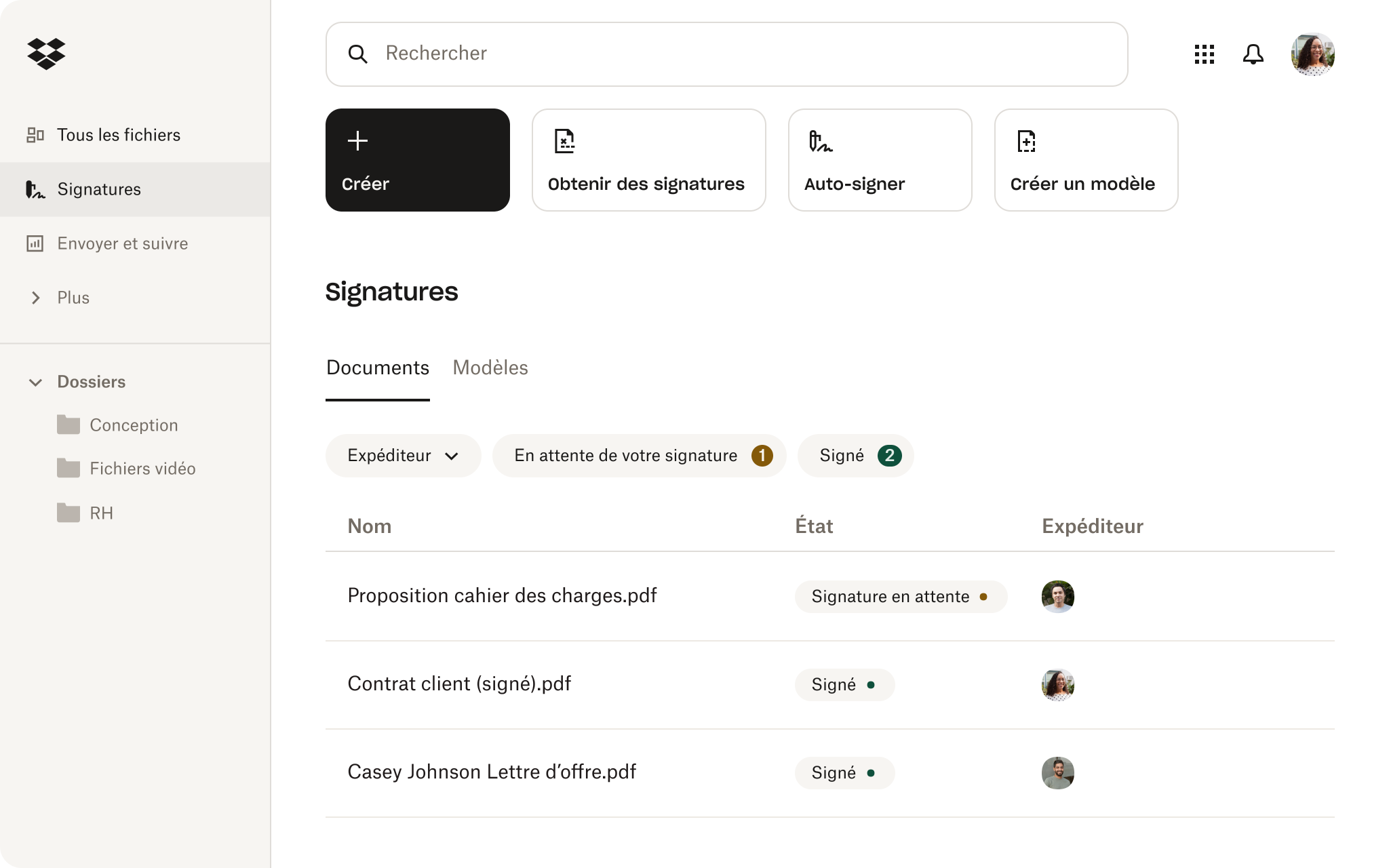
Task: Click the Auto-signer icon
Action: (819, 140)
